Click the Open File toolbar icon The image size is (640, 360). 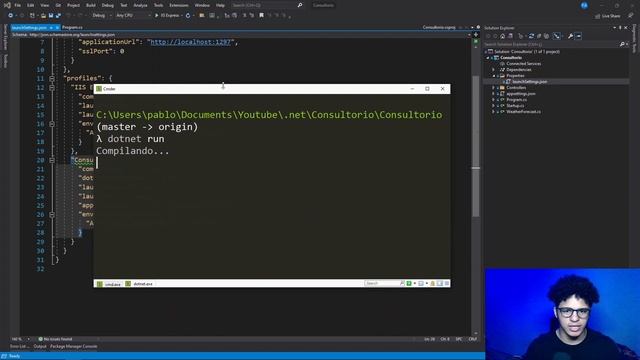tap(43, 16)
